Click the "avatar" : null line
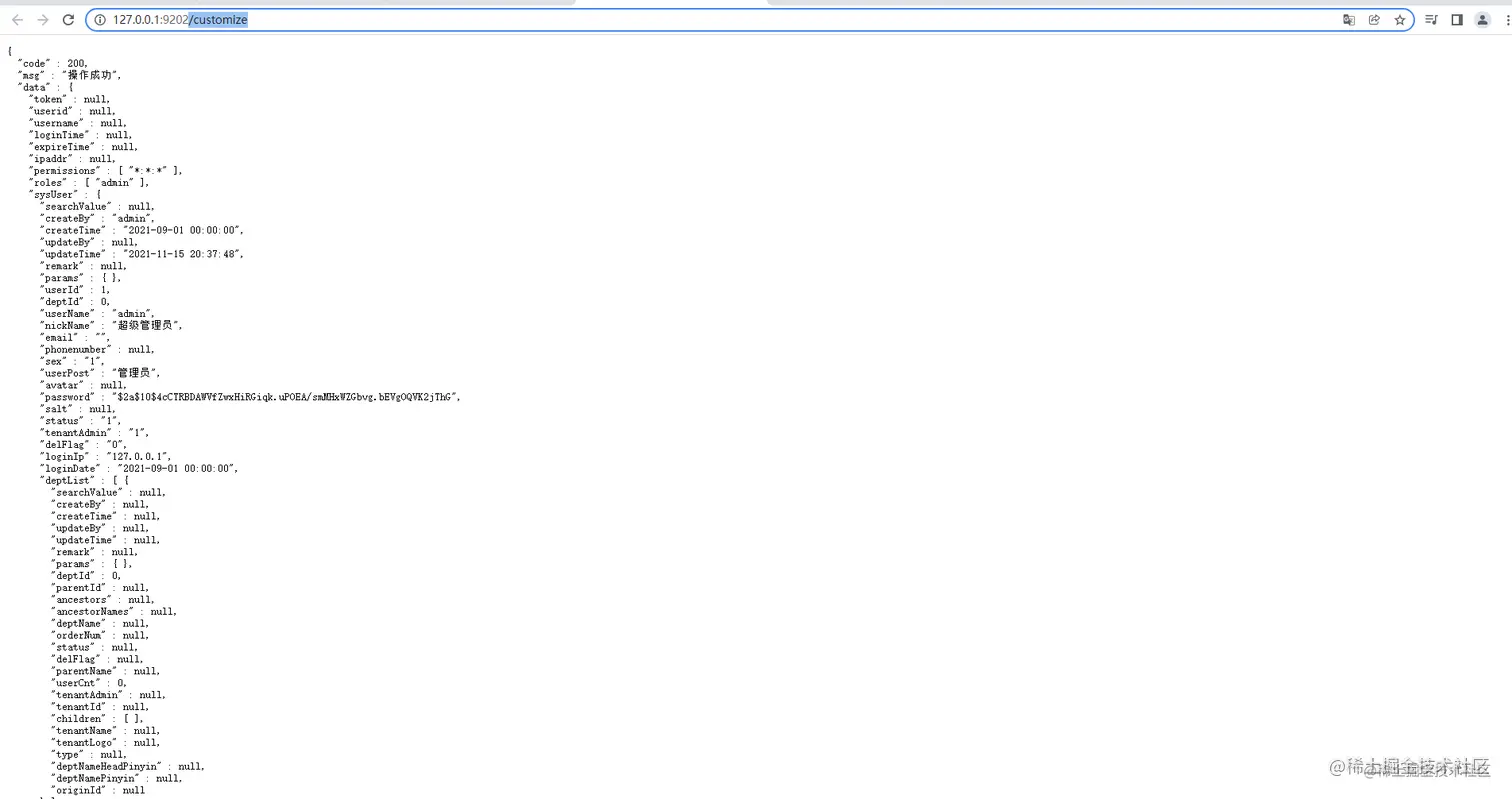The image size is (1512, 799). 84,385
